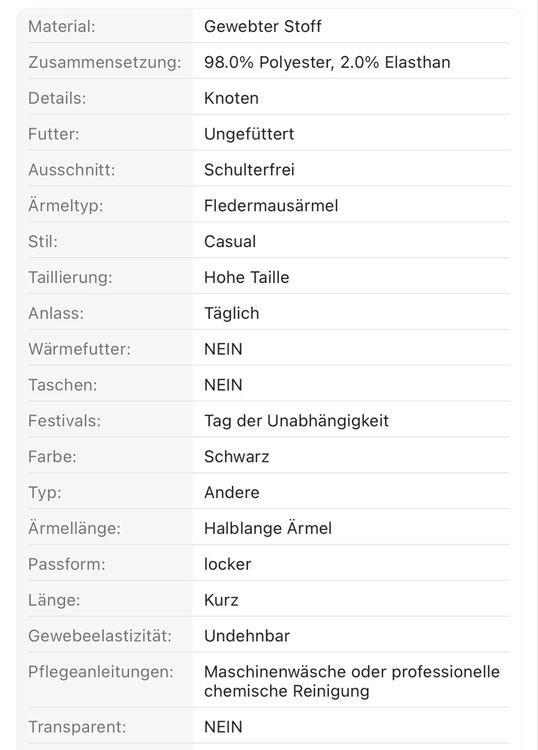Image resolution: width=538 pixels, height=750 pixels.
Task: Select the Casual style value
Action: tap(230, 242)
